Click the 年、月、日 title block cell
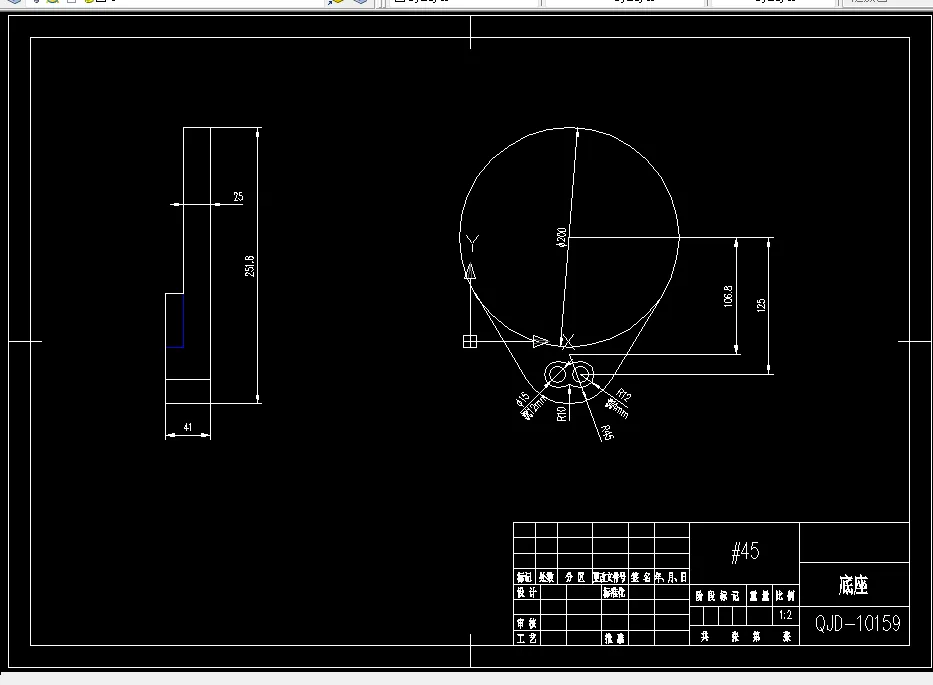The image size is (933, 685). click(672, 577)
